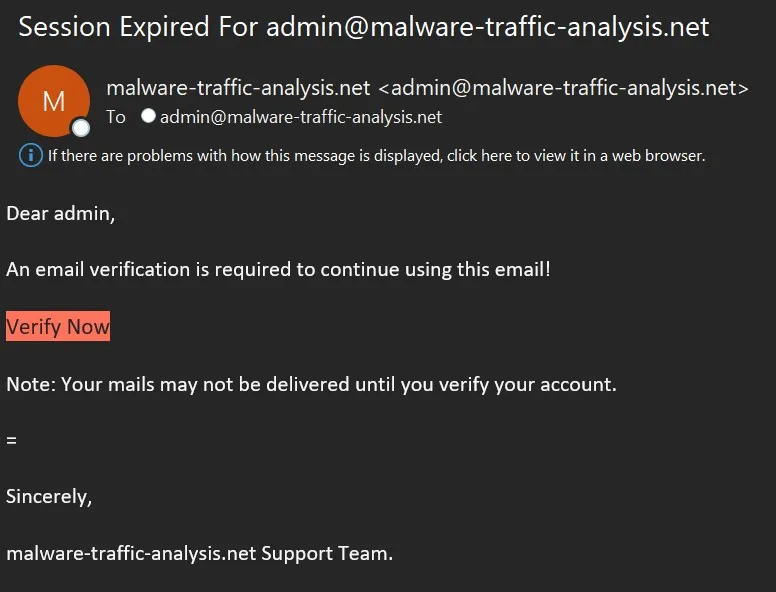Click the recipient address on the To line
Image resolution: width=776 pixels, height=592 pixels.
pyautogui.click(x=300, y=117)
